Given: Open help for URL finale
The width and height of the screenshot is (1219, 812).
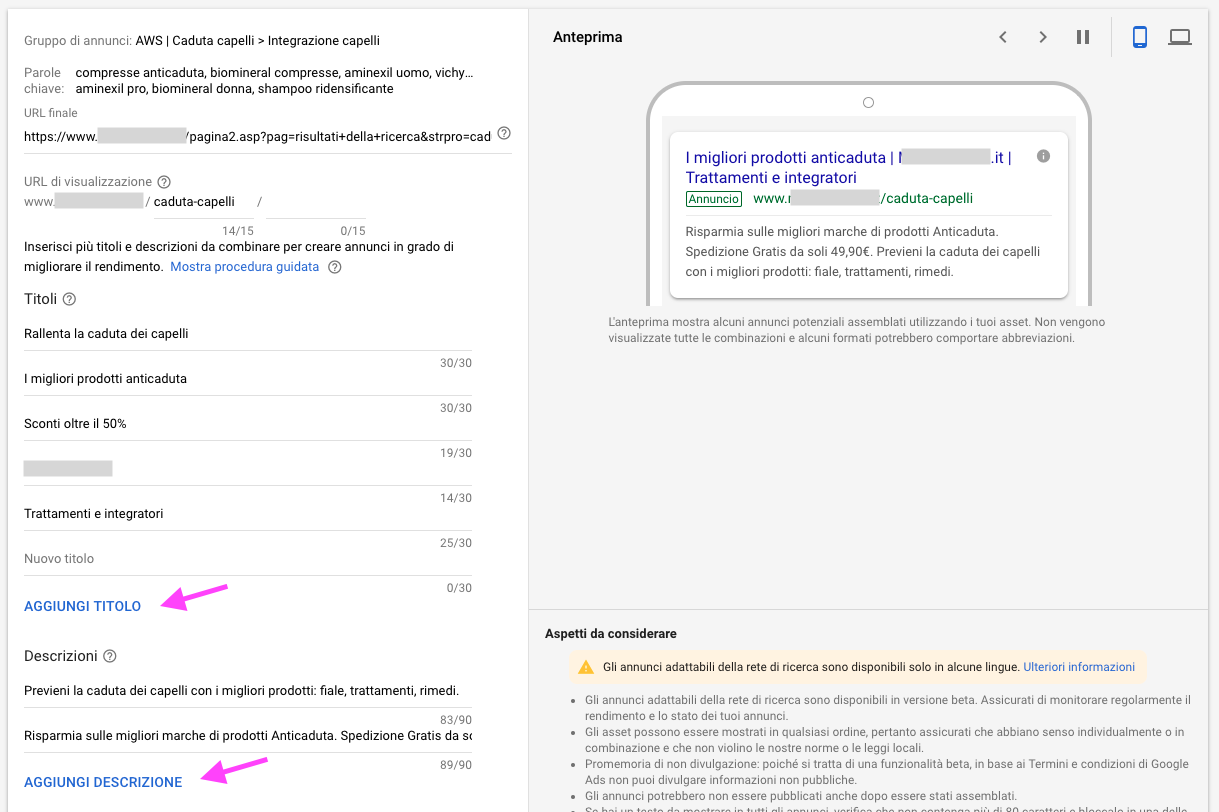Looking at the screenshot, I should tap(504, 133).
